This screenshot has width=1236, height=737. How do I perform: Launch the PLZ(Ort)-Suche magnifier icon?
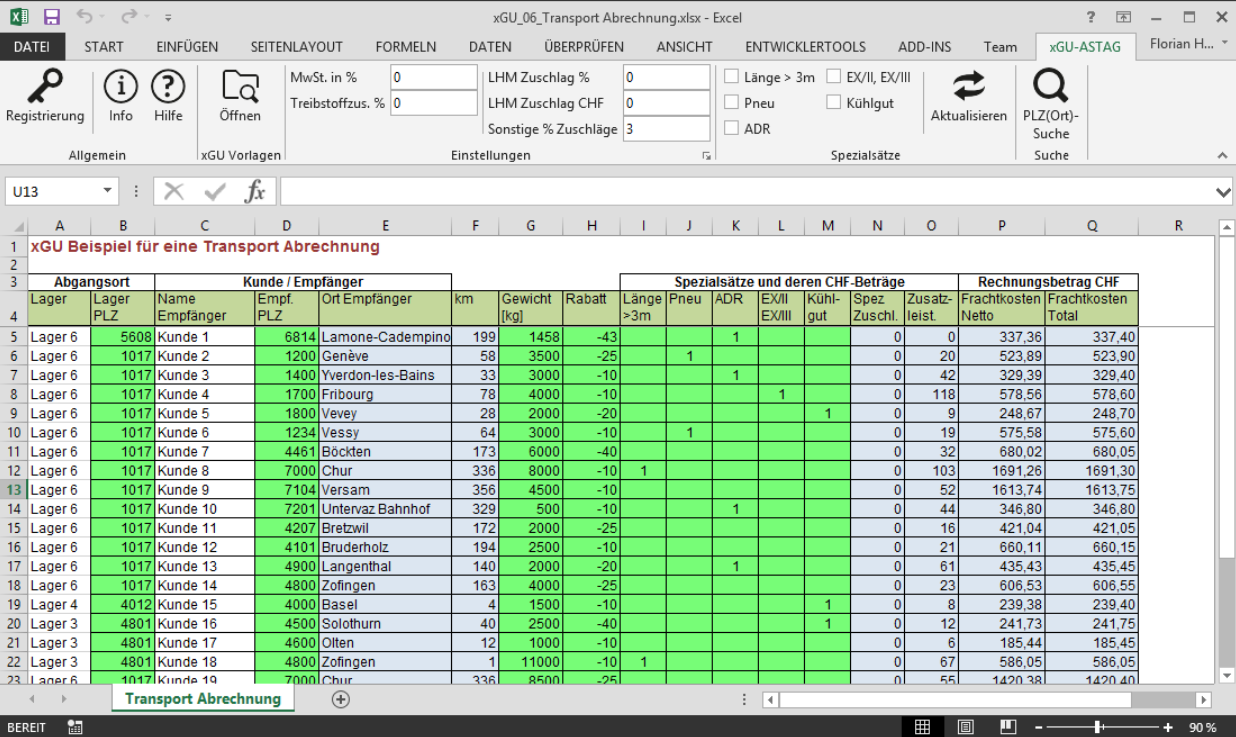tap(1050, 86)
